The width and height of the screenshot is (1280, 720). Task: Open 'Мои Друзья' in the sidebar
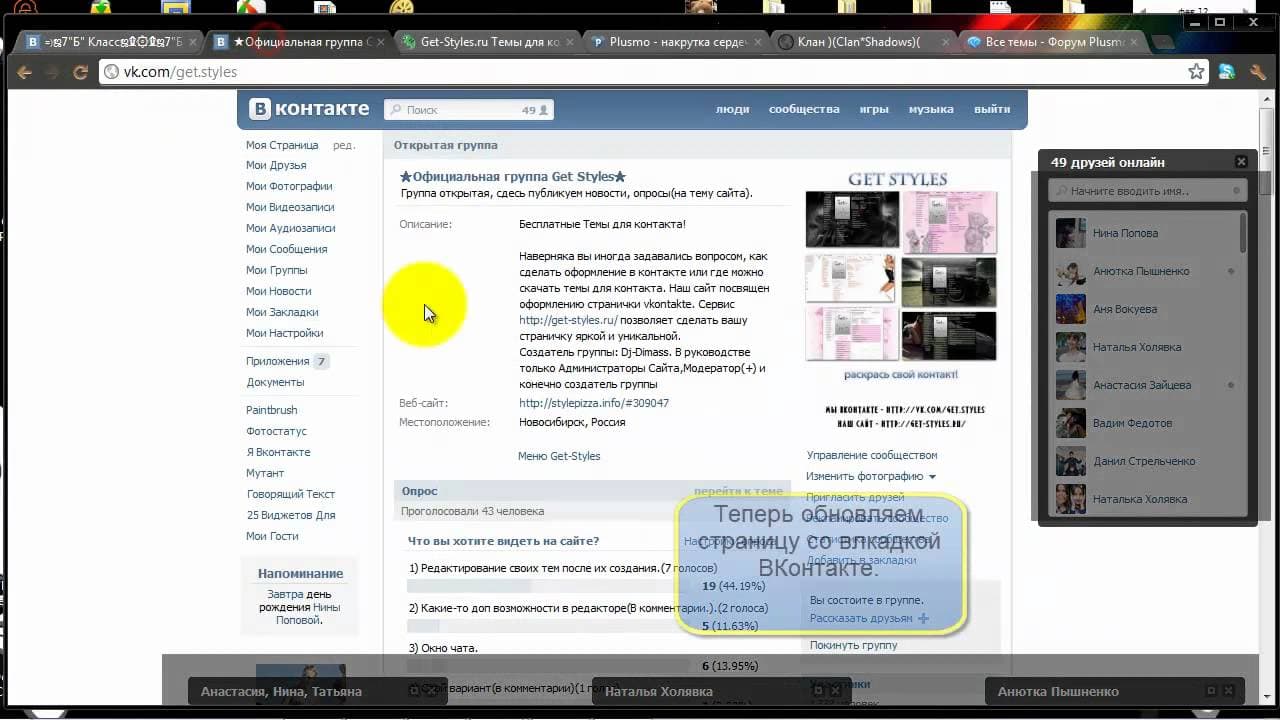(x=276, y=165)
